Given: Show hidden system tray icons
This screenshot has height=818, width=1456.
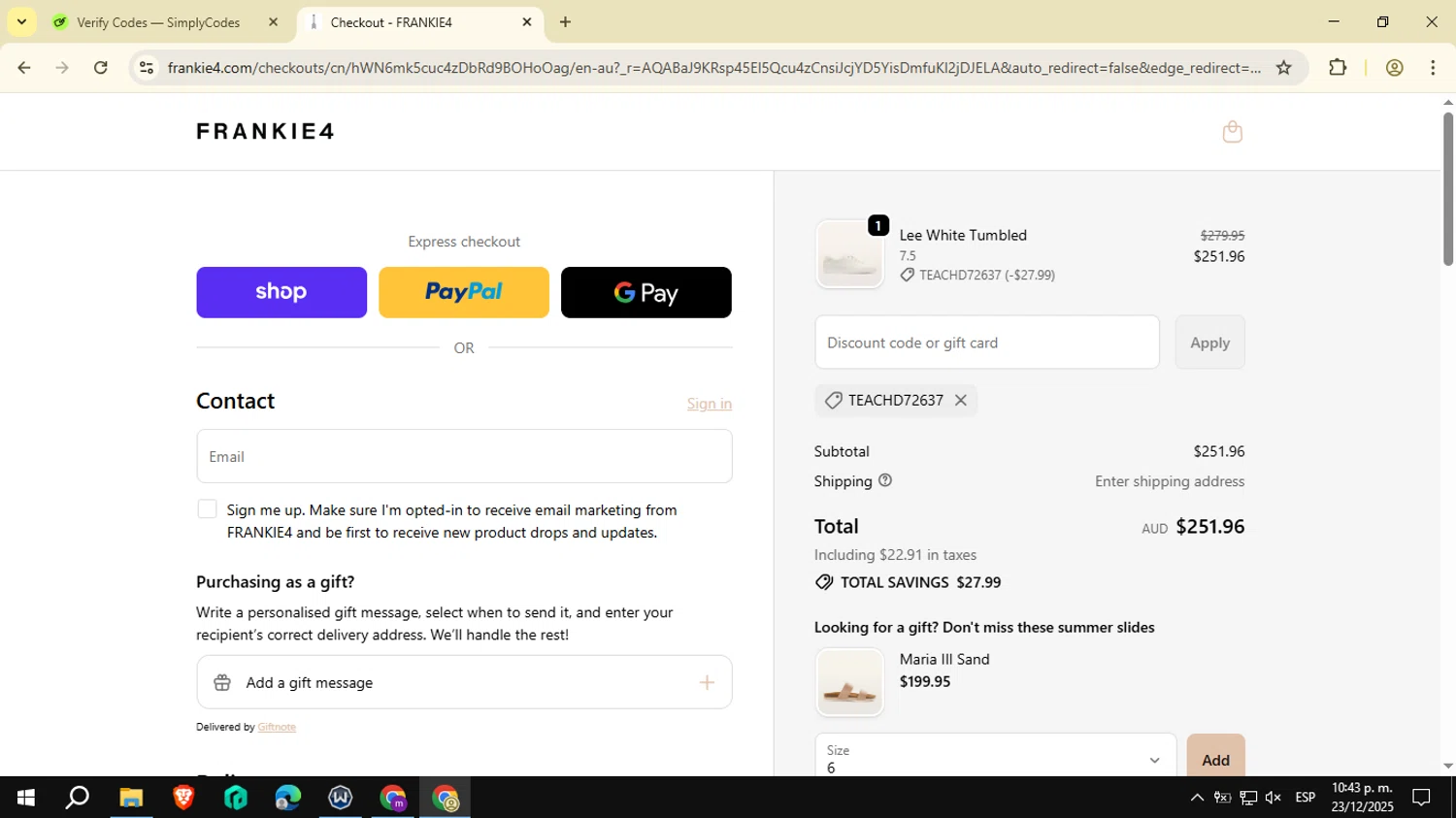Looking at the screenshot, I should tap(1197, 798).
